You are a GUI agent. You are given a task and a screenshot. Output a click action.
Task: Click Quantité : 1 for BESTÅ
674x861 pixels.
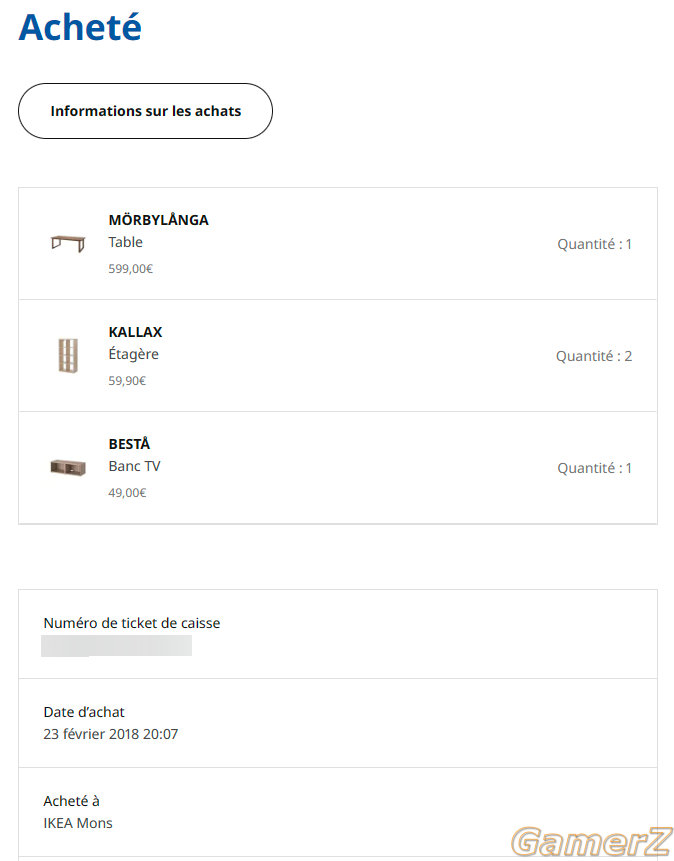[x=594, y=468]
